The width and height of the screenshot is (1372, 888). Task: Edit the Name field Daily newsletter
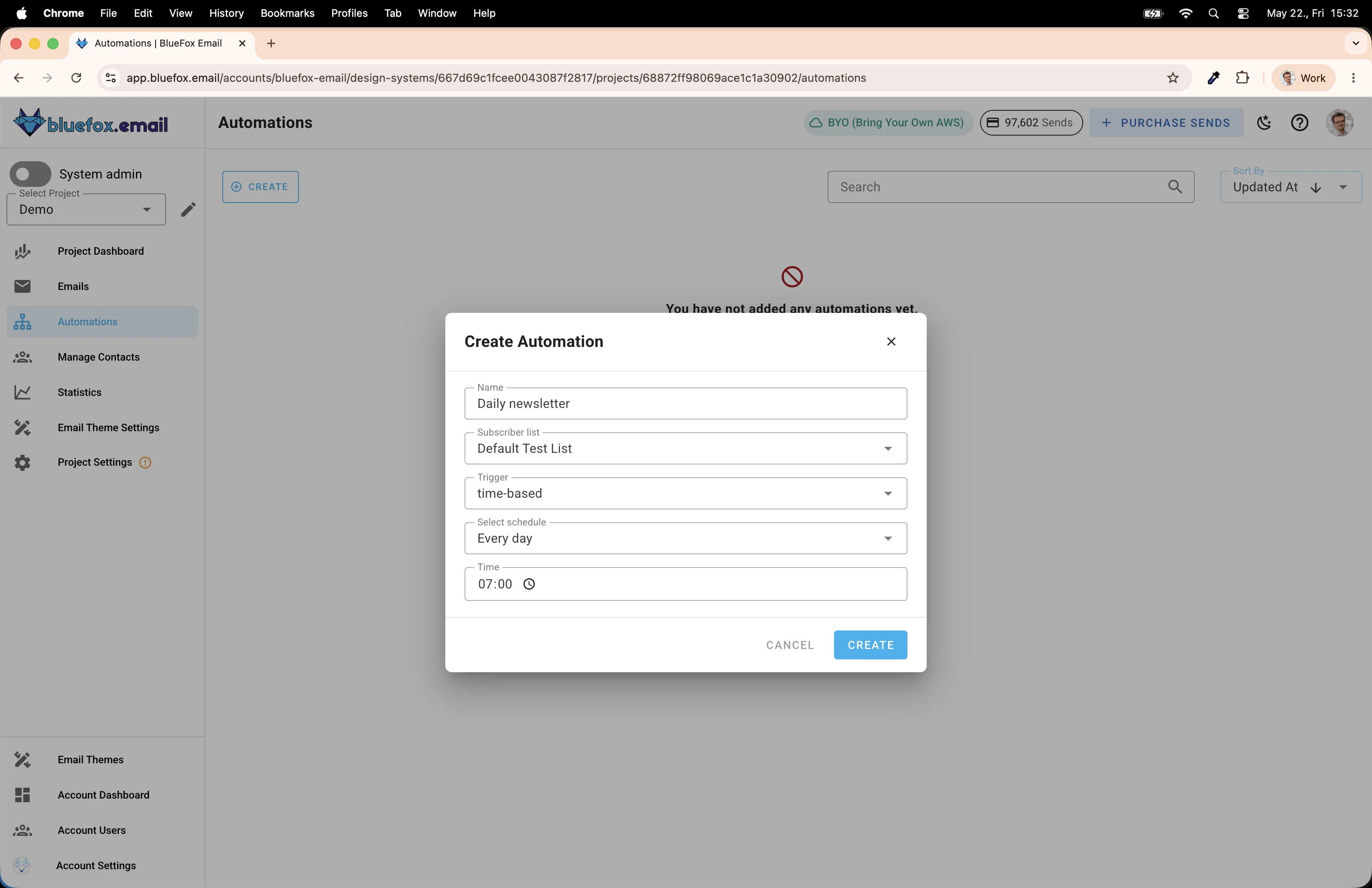point(686,403)
